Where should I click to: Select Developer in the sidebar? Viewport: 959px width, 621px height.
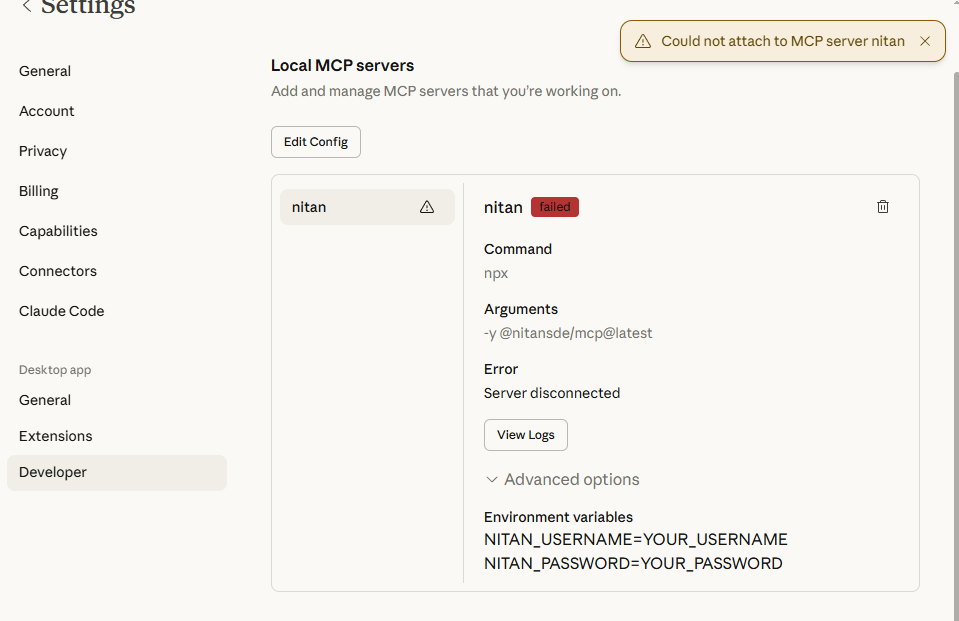[x=53, y=472]
